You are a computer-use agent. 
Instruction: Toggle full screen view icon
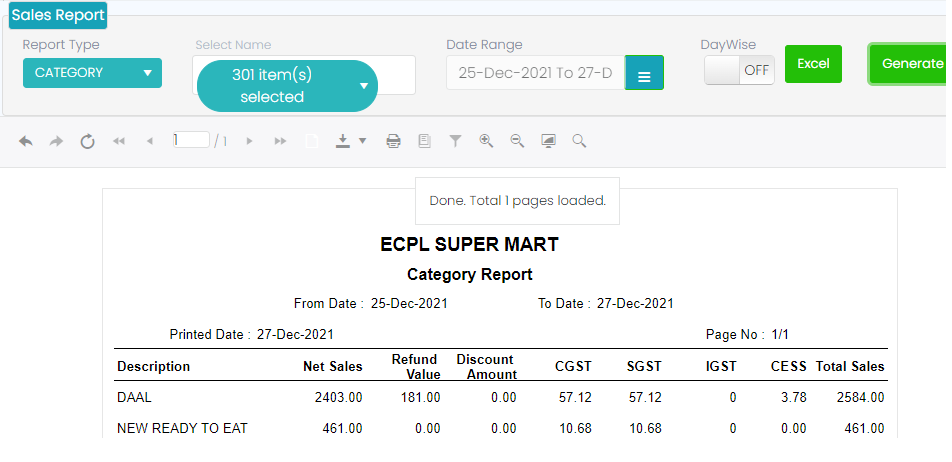(548, 142)
